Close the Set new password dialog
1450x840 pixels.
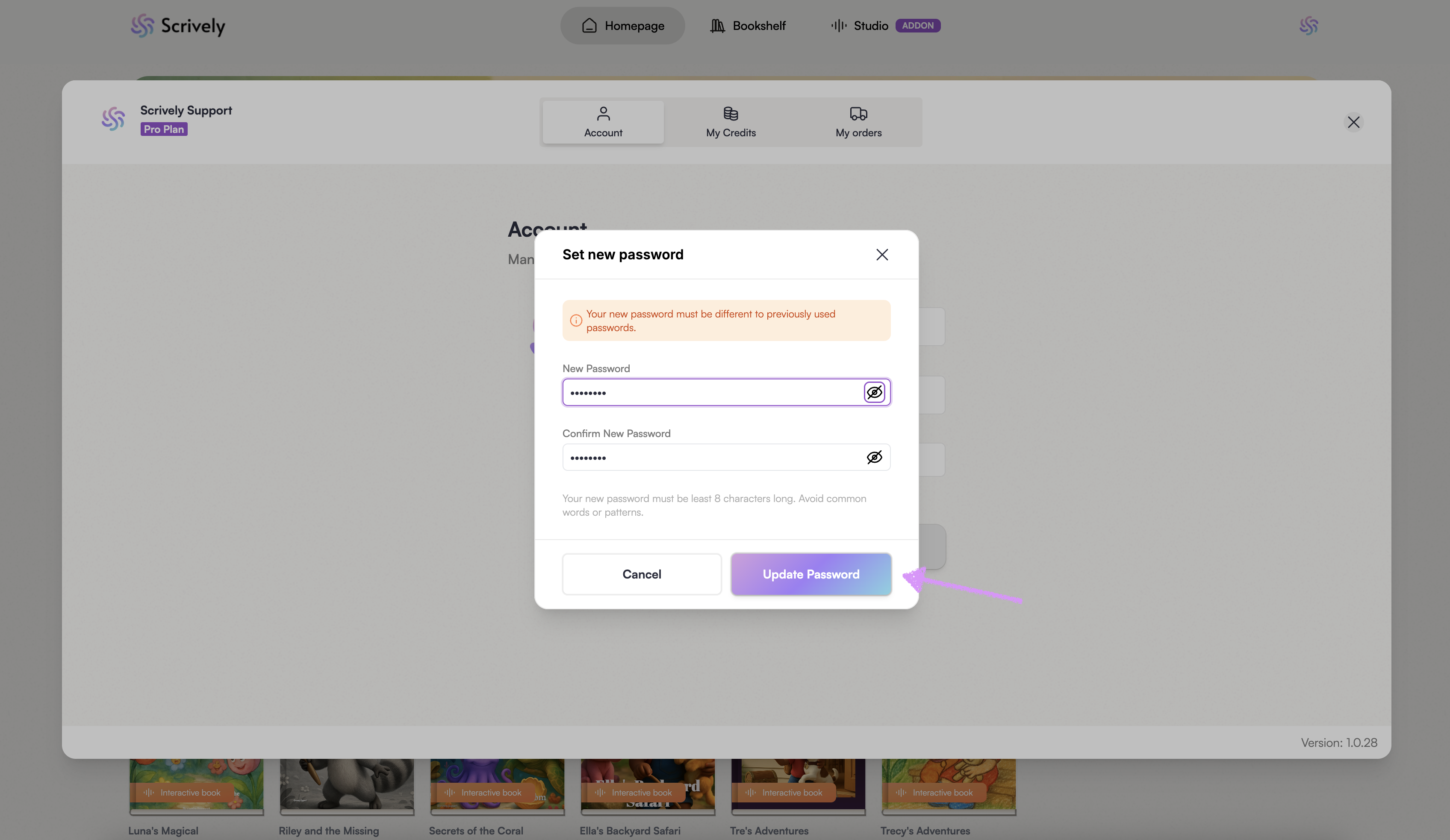point(881,255)
